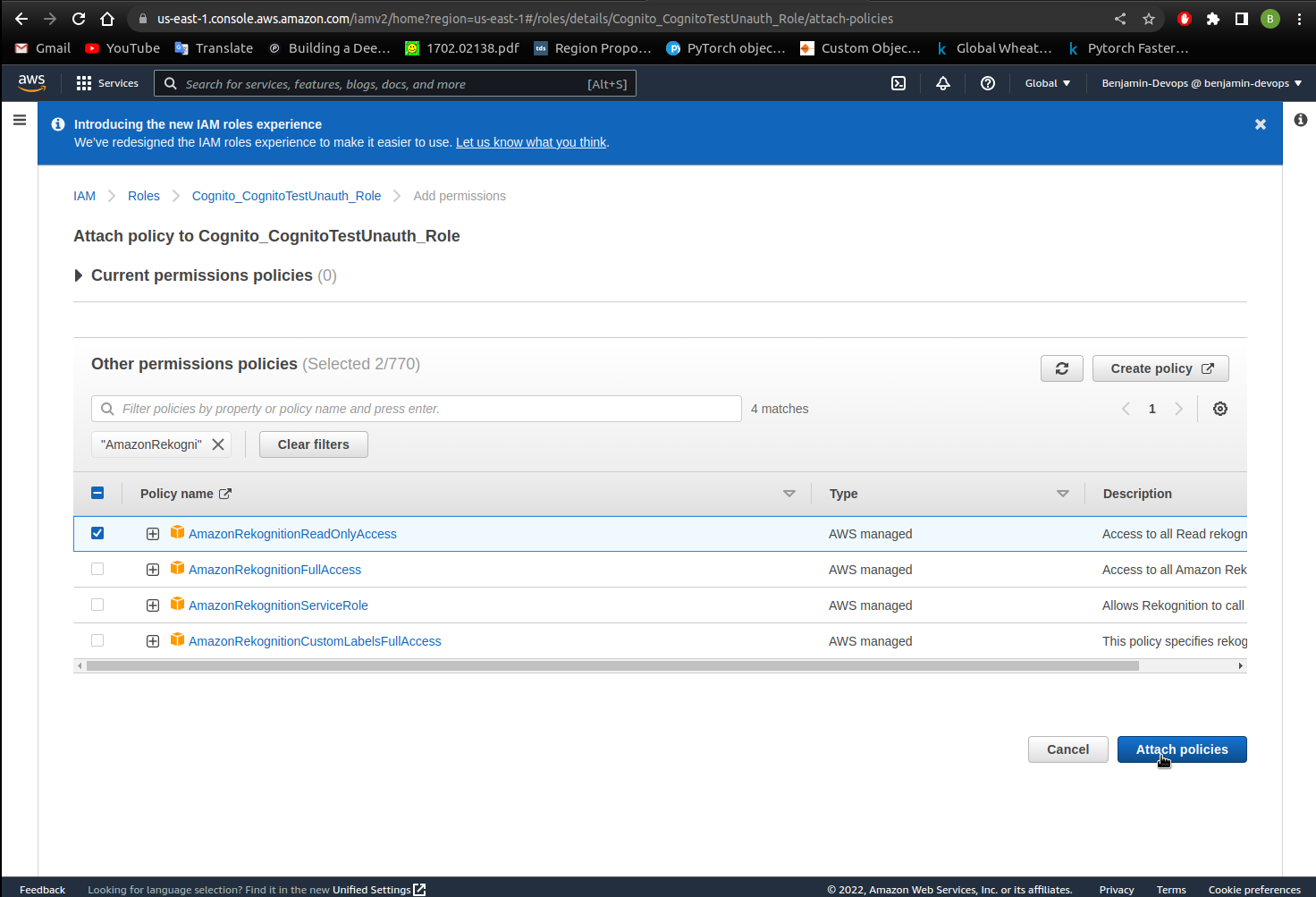Open the browser extensions puzzle icon

coord(1213,19)
